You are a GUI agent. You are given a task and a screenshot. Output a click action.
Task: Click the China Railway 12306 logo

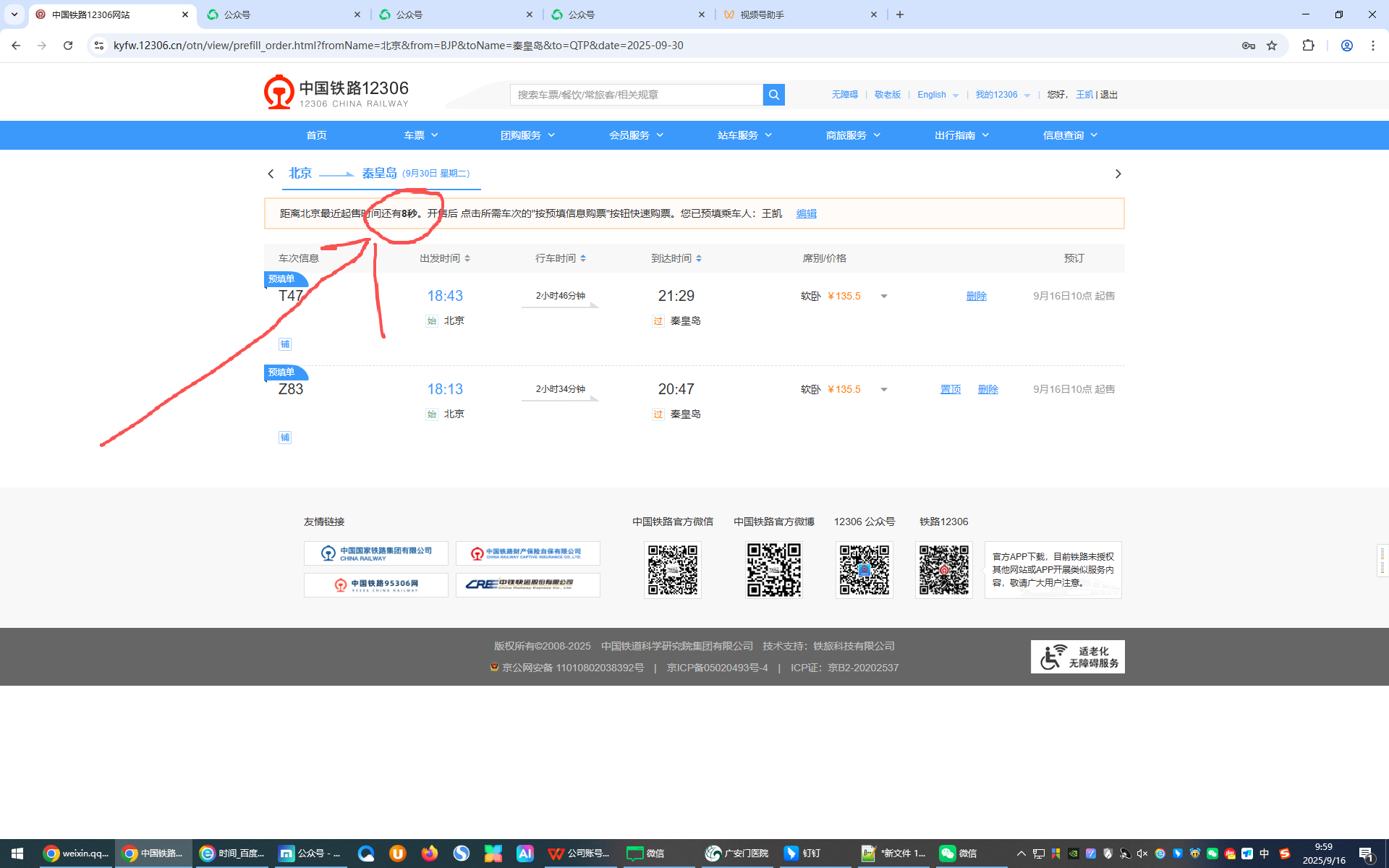tap(336, 93)
